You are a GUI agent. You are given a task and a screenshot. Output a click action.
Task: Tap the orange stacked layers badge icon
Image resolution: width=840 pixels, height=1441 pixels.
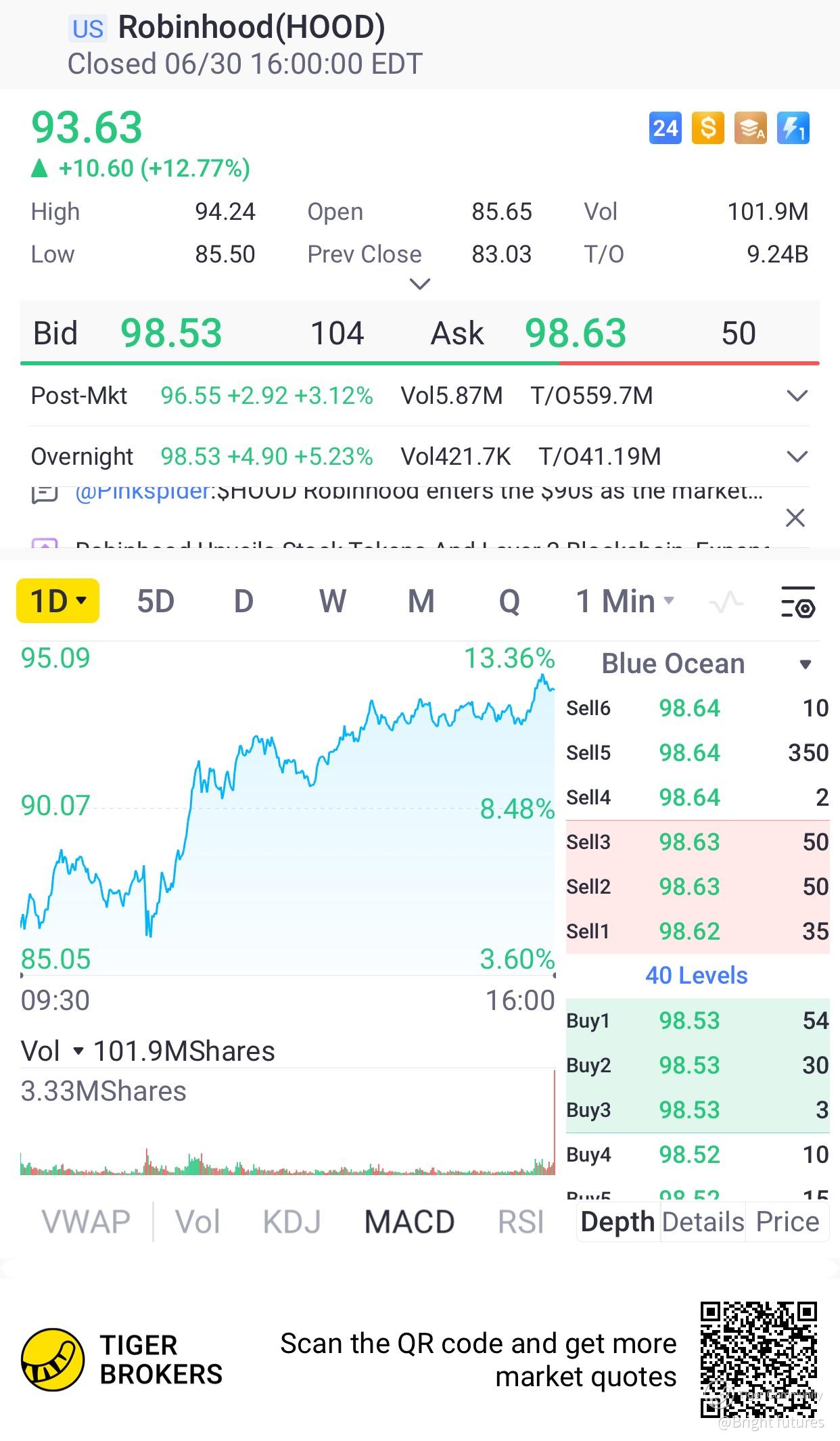[x=751, y=128]
